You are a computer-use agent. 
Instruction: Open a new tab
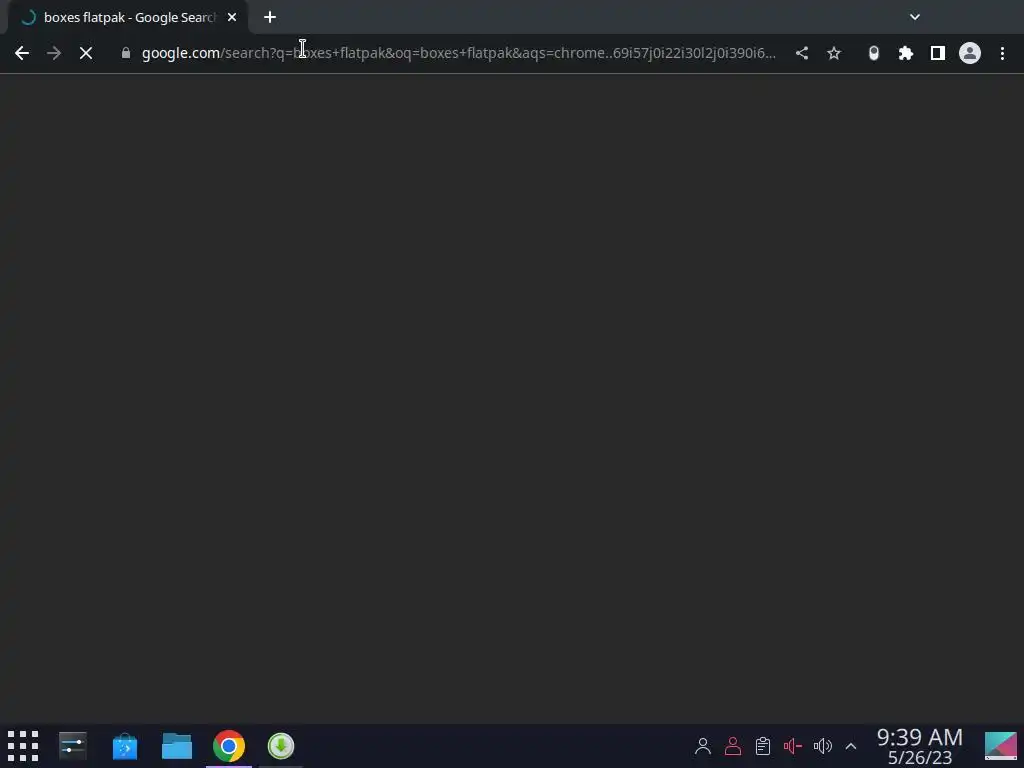pos(270,17)
